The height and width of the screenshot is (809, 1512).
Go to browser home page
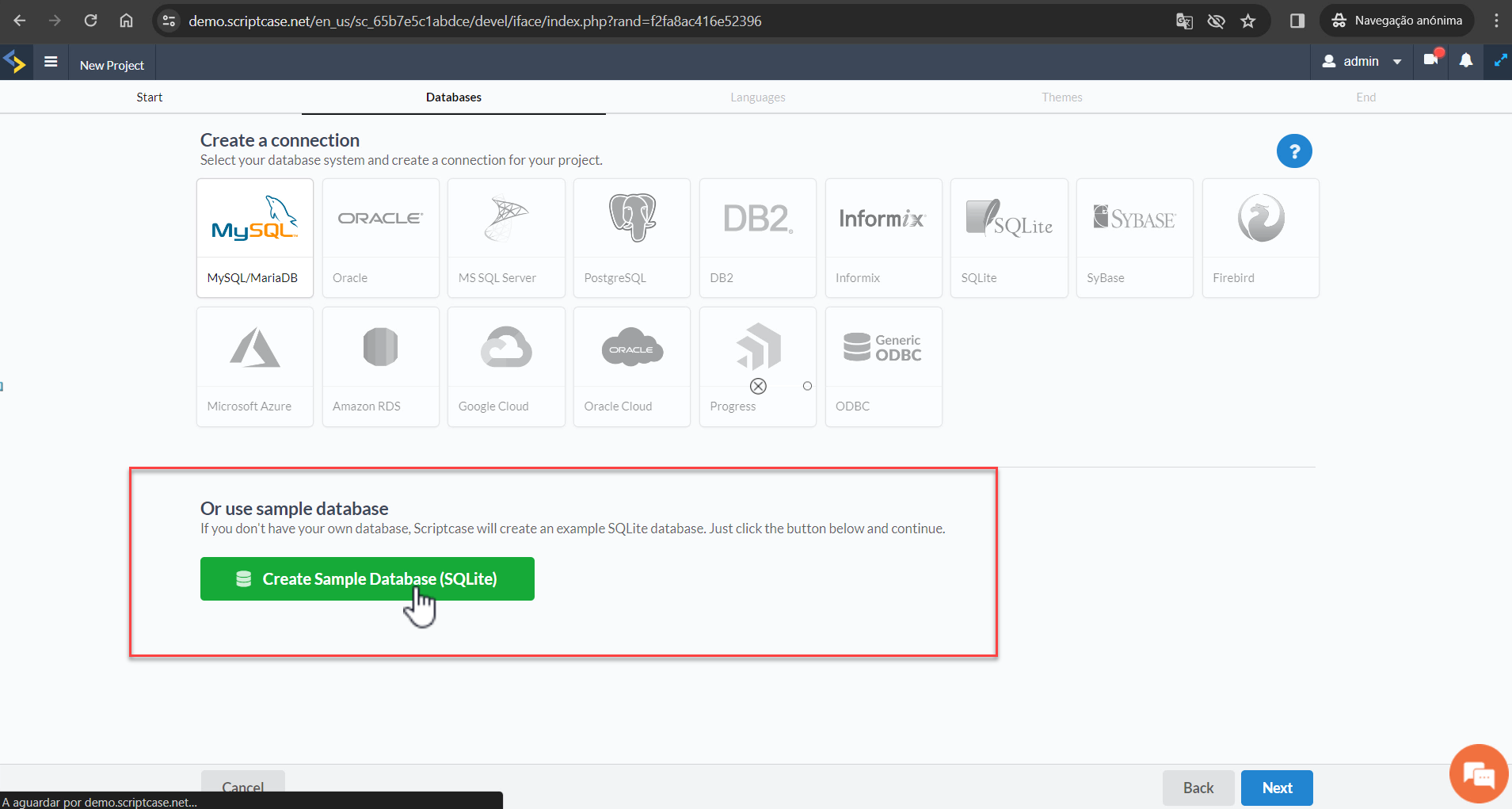coord(126,21)
